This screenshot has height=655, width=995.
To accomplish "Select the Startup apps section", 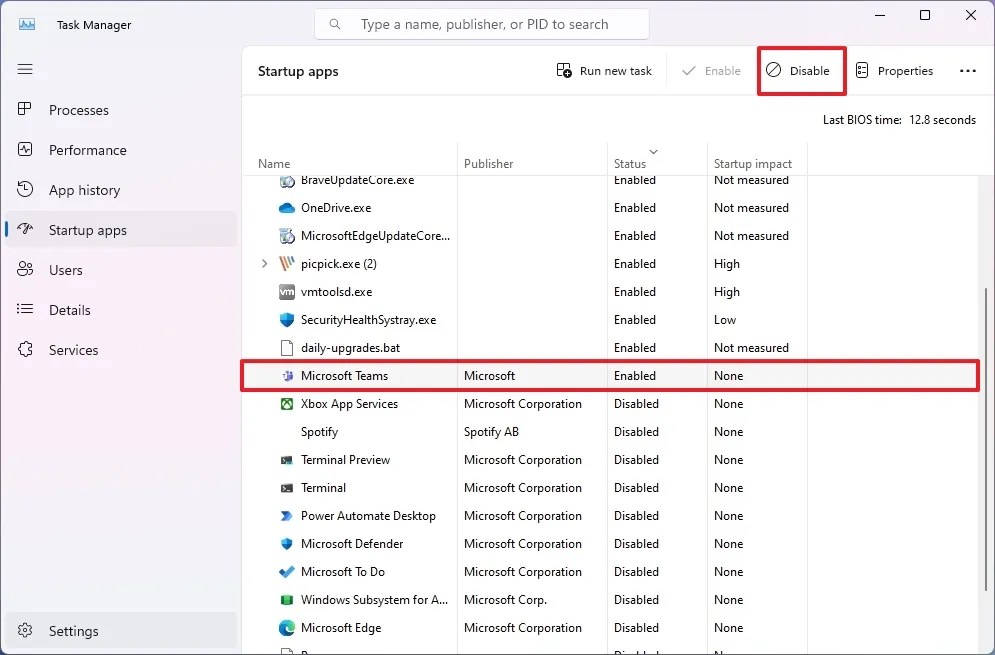I will click(x=88, y=229).
